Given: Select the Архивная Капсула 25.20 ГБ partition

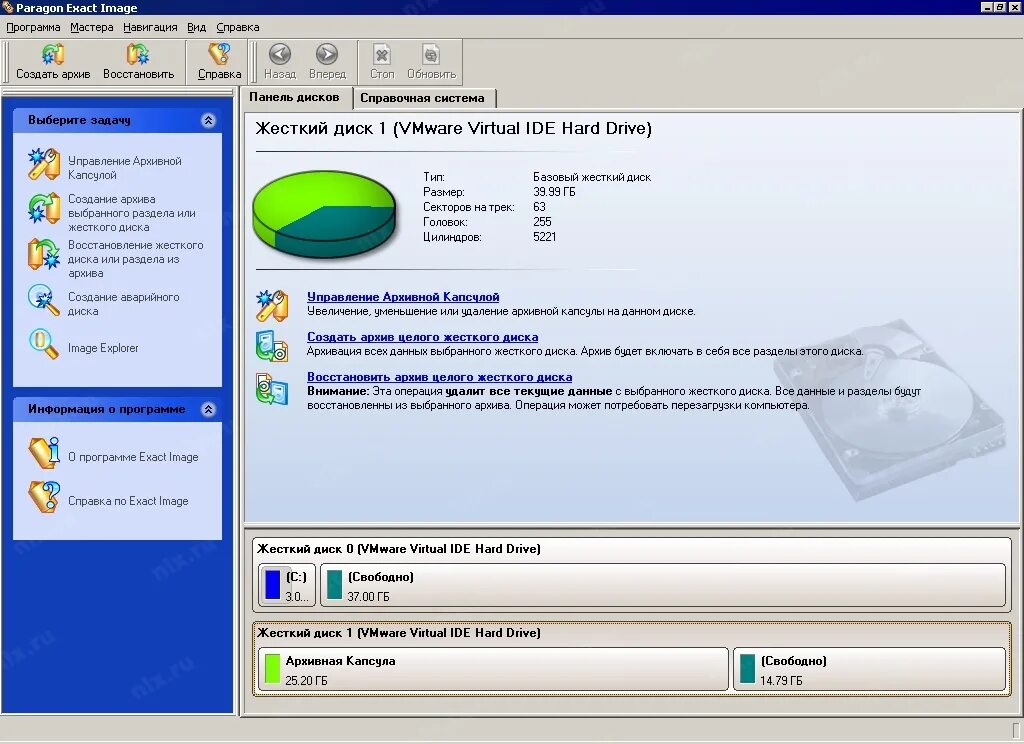Looking at the screenshot, I should [x=493, y=669].
